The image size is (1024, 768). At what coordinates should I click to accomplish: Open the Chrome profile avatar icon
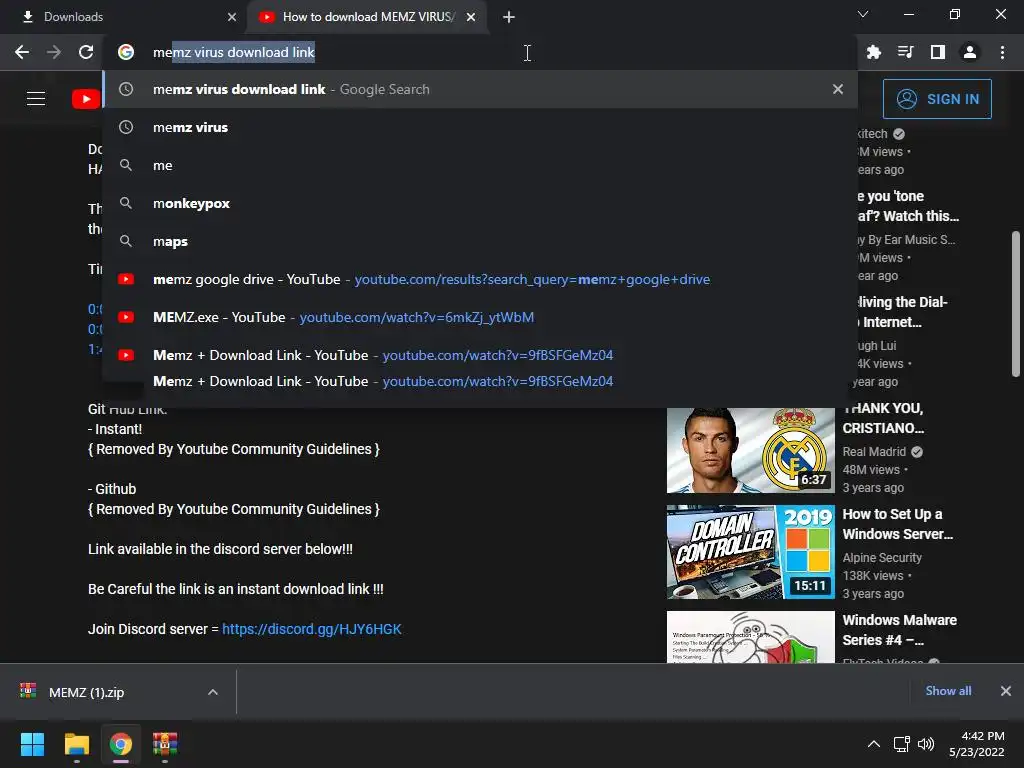click(x=970, y=52)
